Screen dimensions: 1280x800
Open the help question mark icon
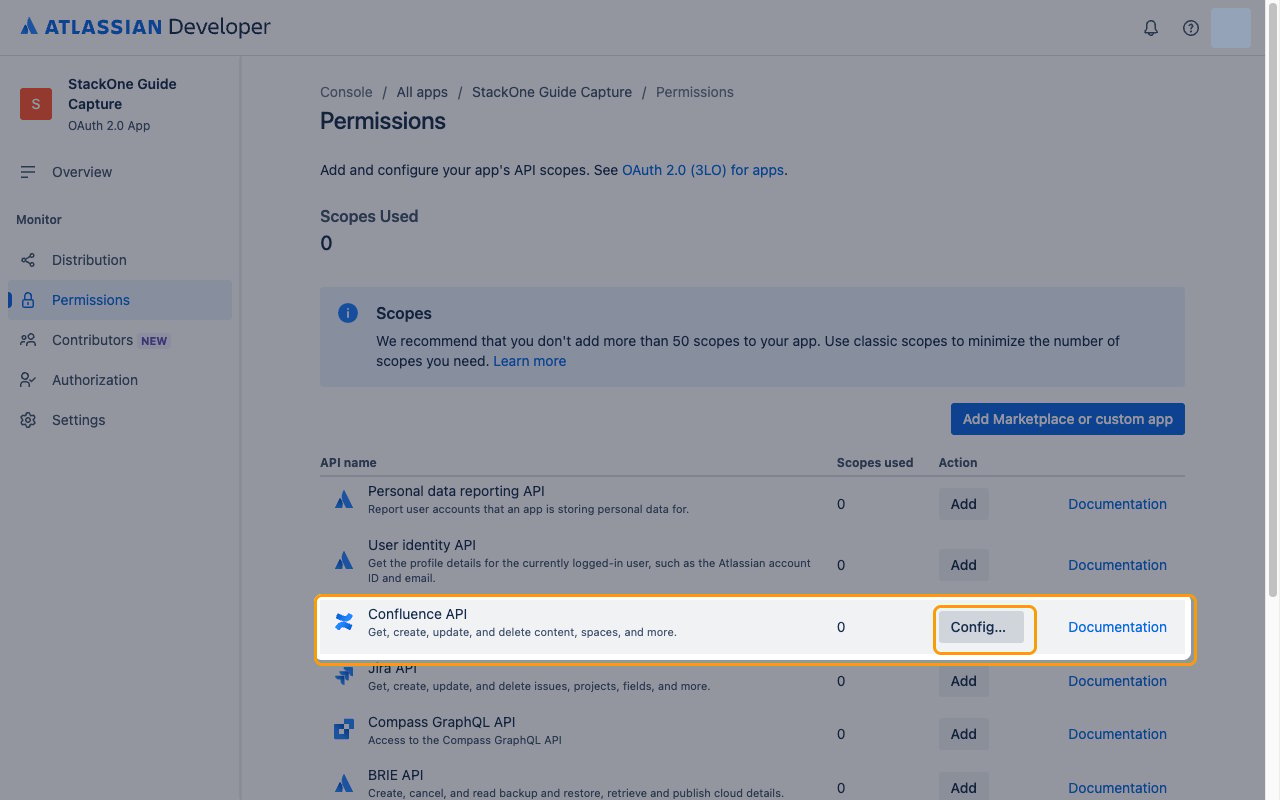[1191, 28]
